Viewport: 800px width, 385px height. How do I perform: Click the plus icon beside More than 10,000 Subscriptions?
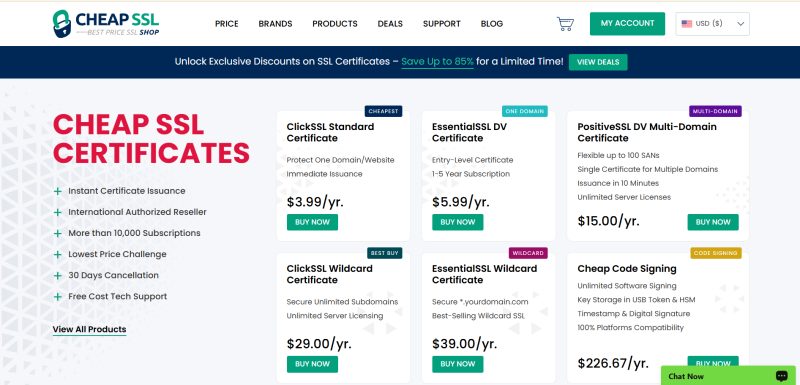pyautogui.click(x=58, y=234)
